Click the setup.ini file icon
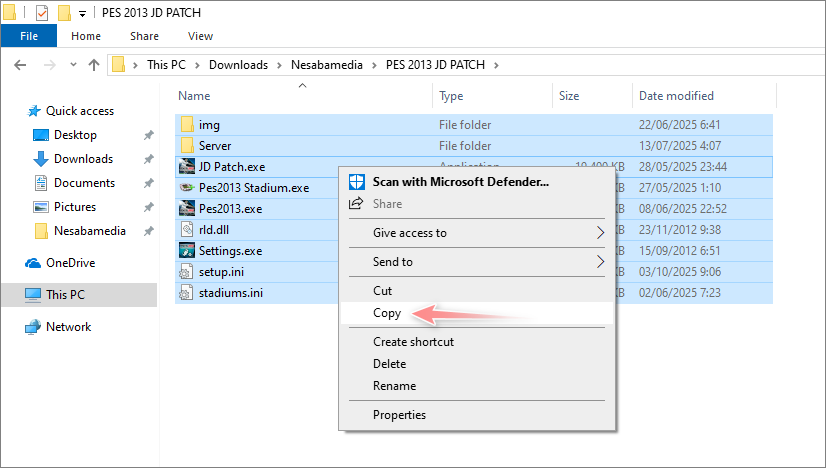Screen dimensions: 826x468 (187, 272)
